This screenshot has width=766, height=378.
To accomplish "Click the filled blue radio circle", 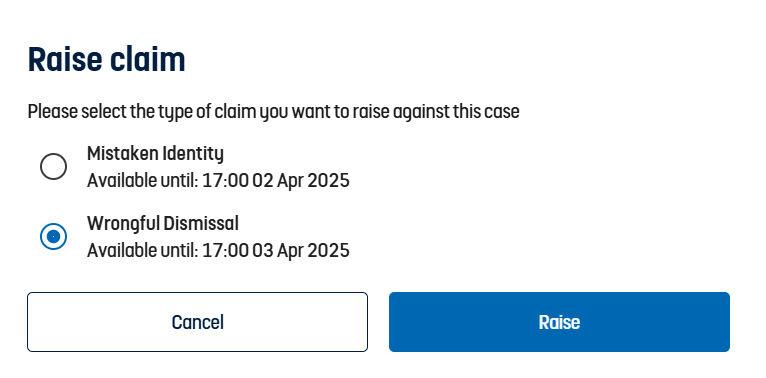I will (53, 236).
